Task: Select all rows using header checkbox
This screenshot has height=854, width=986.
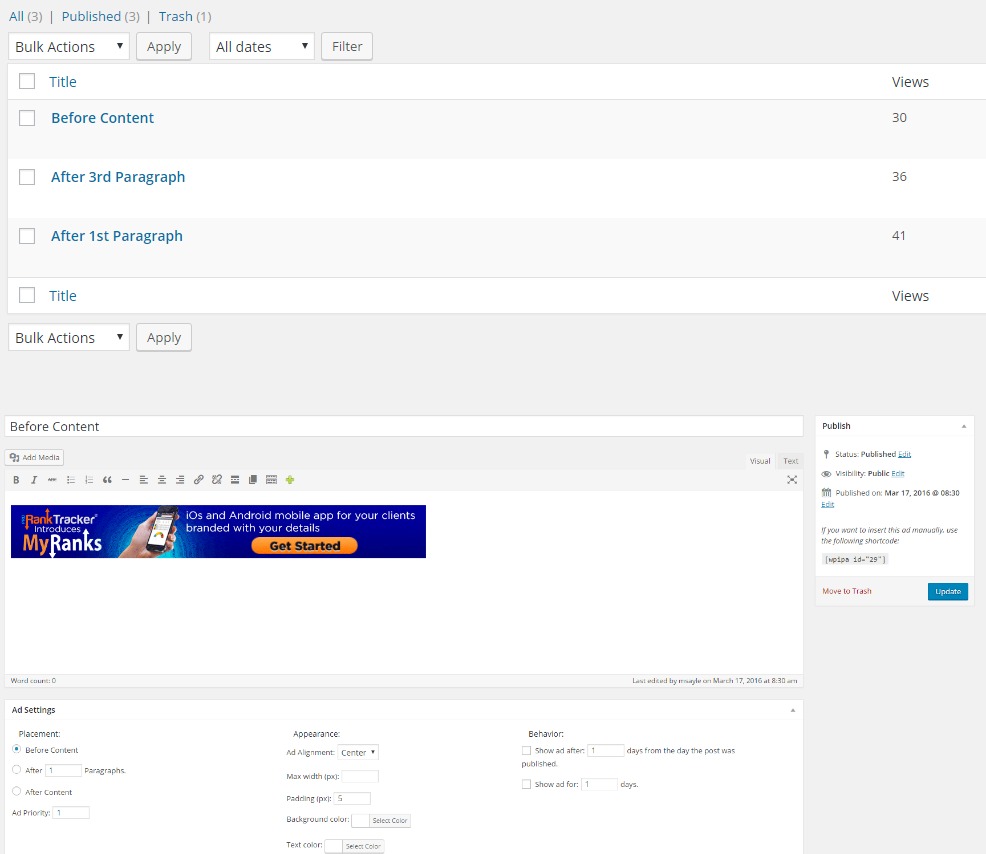Action: click(x=27, y=81)
